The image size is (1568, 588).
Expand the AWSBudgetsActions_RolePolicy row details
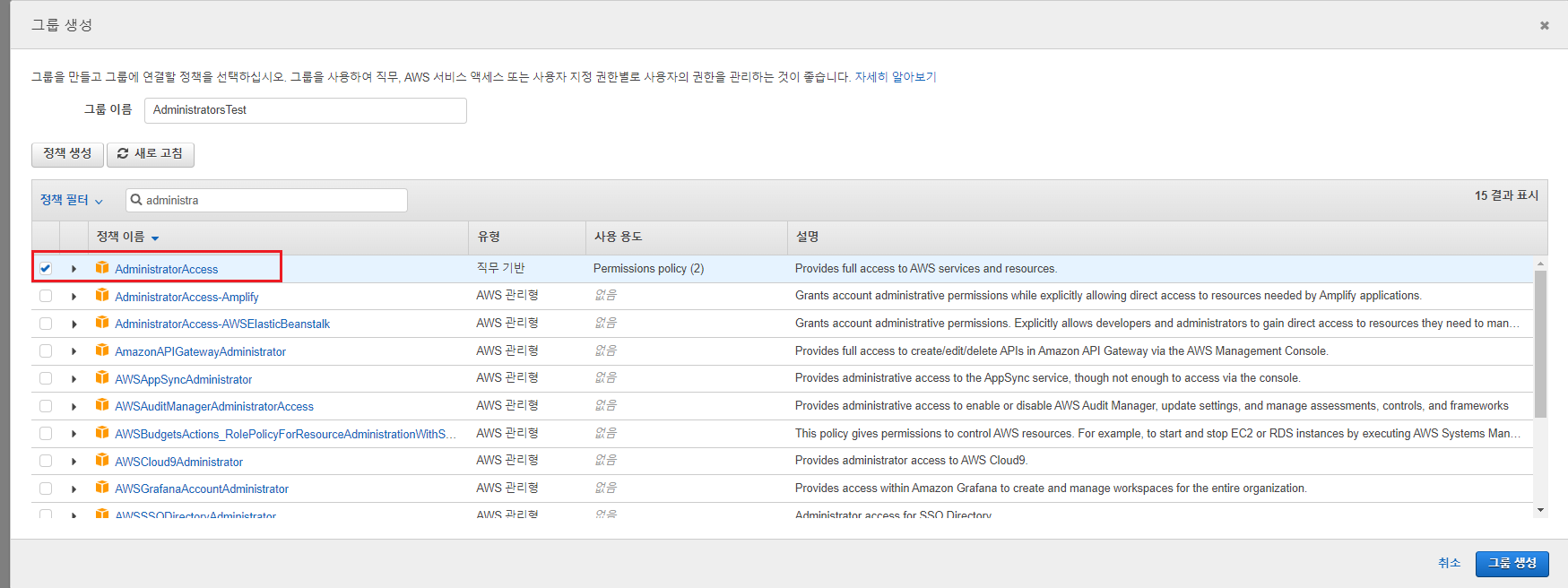(x=74, y=434)
